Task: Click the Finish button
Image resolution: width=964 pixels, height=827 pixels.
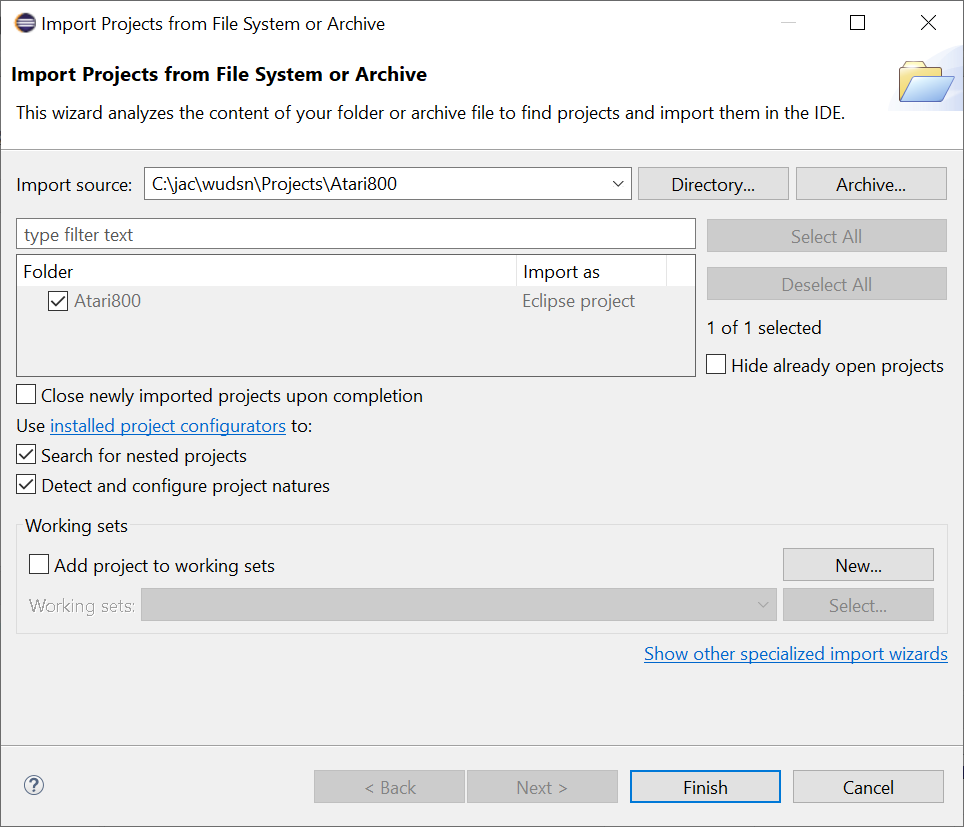Action: click(705, 787)
